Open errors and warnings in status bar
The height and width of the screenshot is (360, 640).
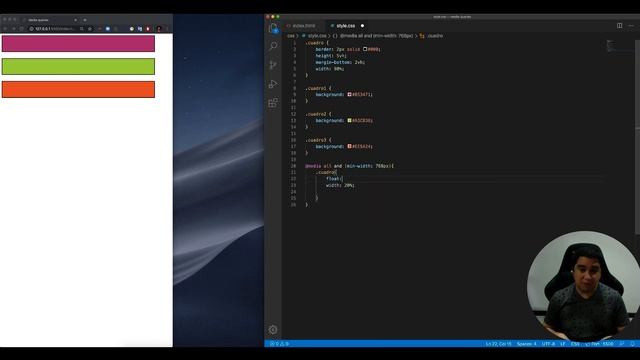279,344
